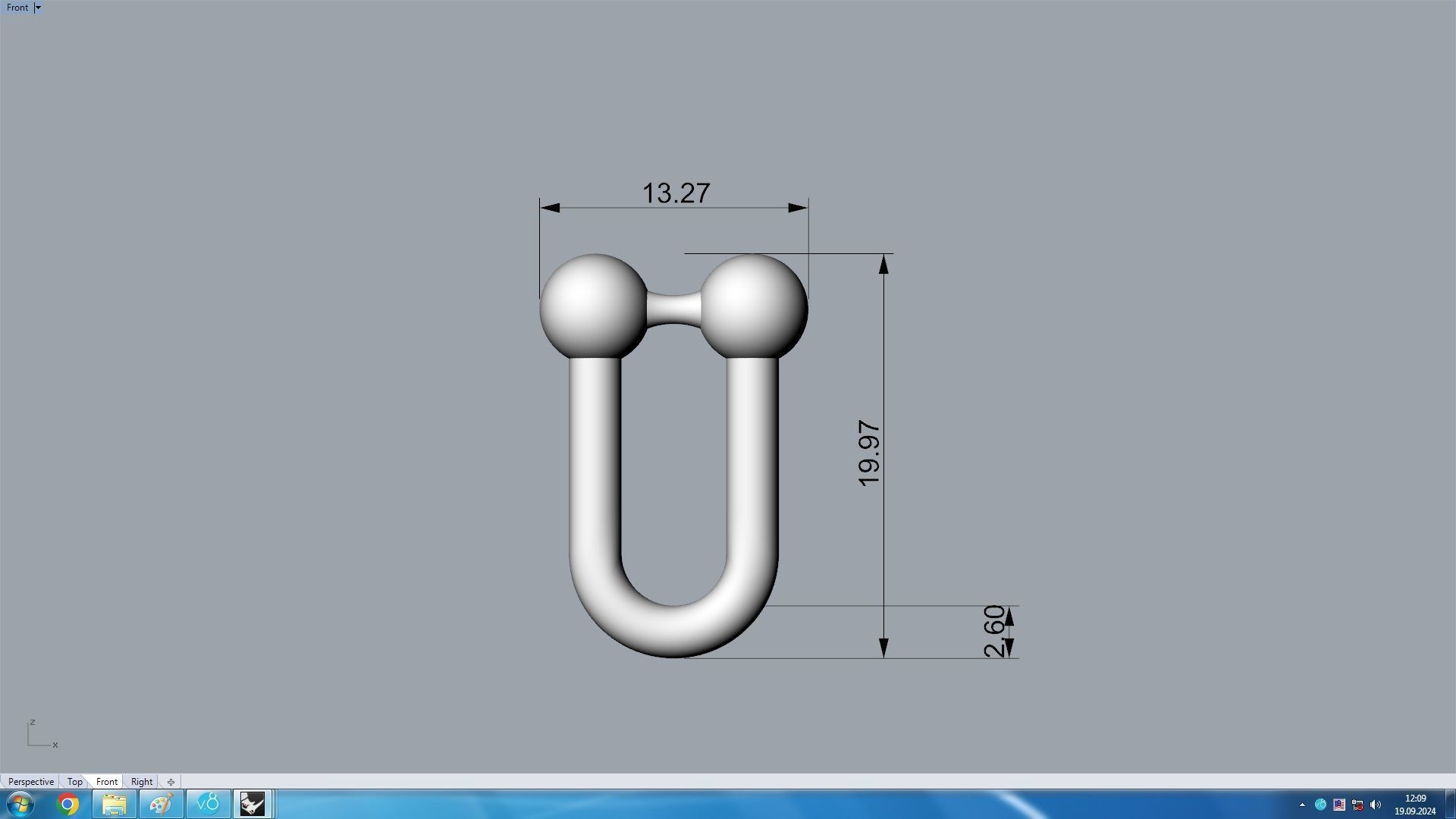Select the 19.97 height dimension text
This screenshot has height=819, width=1456.
click(x=869, y=453)
